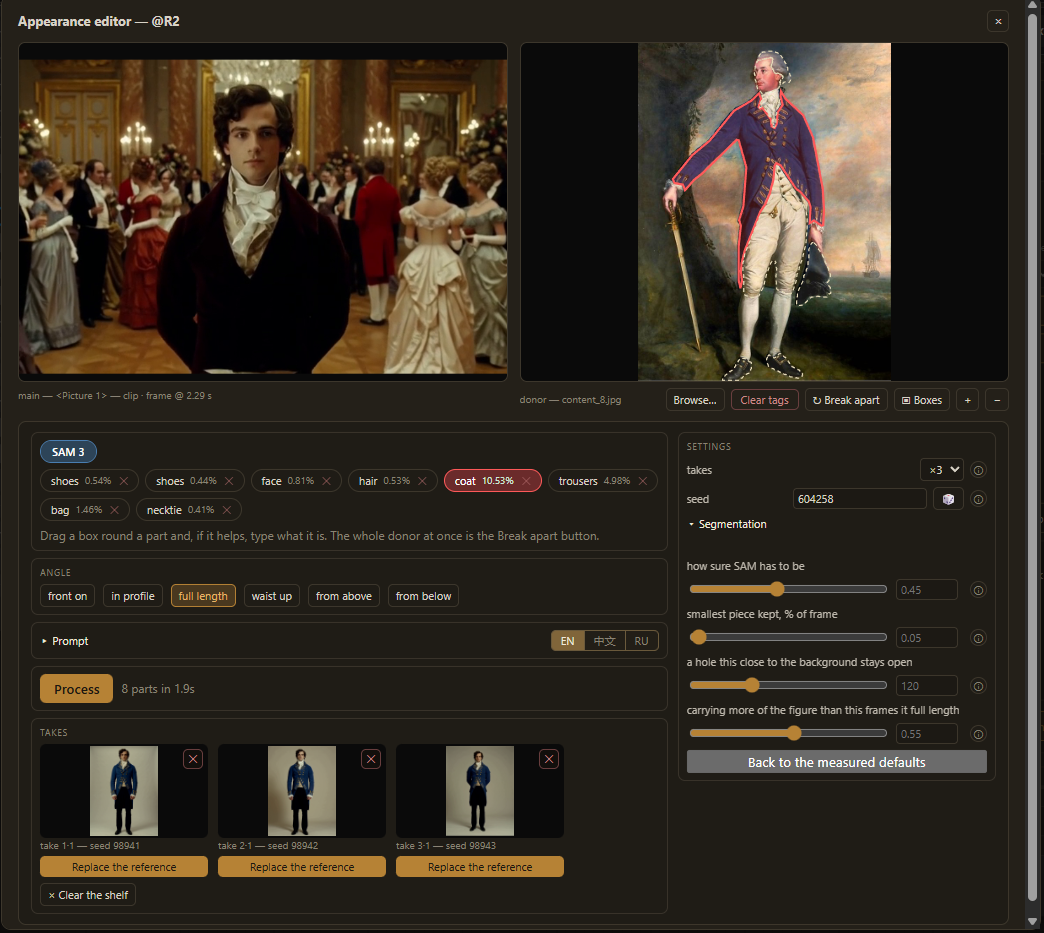
Task: Click the donor painting image
Action: point(764,212)
